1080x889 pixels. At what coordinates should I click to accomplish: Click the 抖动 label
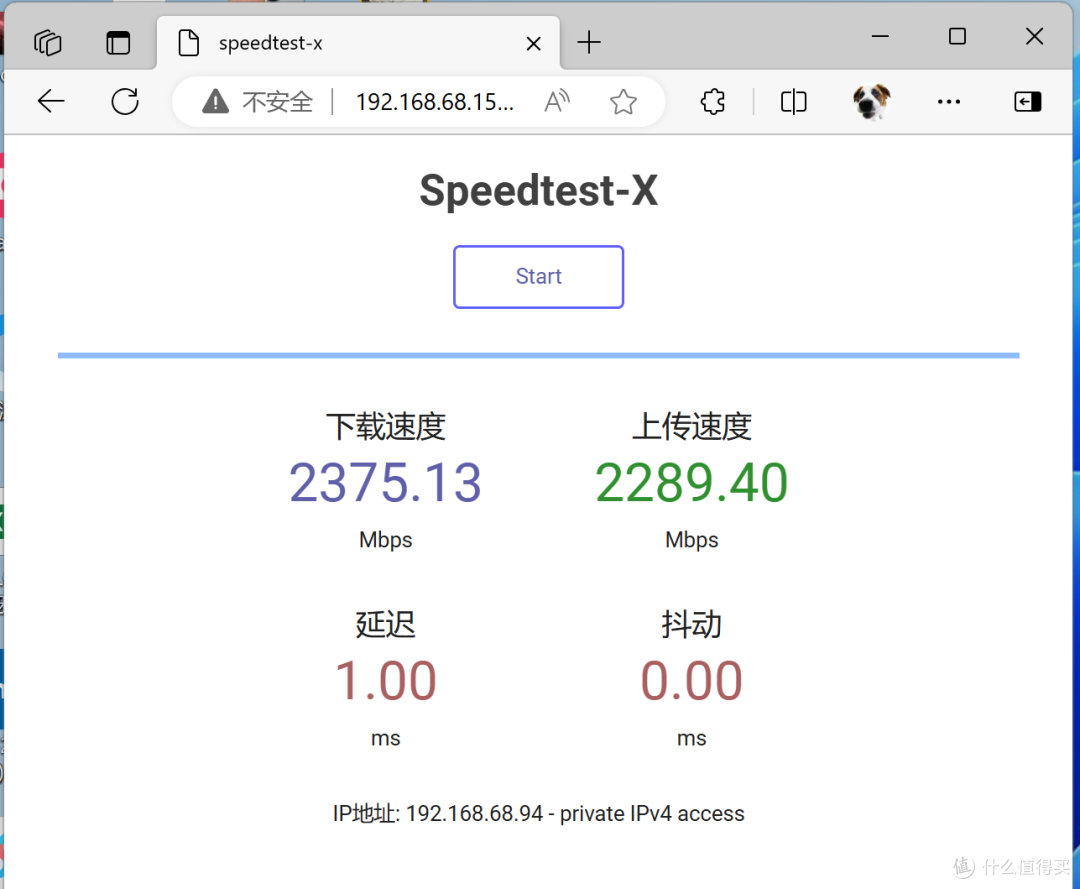692,625
